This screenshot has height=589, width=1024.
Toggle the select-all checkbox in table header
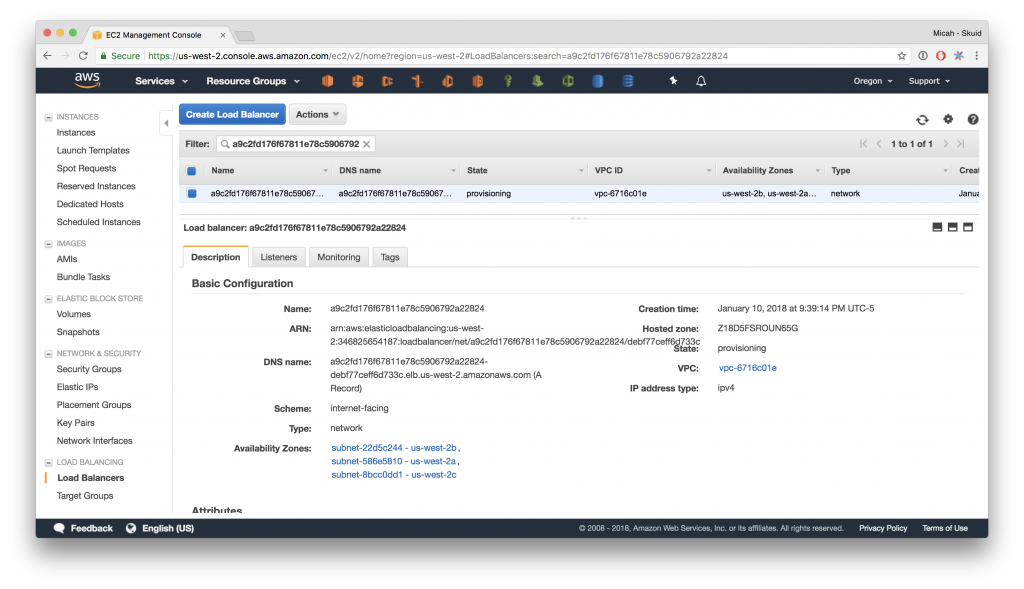(191, 171)
